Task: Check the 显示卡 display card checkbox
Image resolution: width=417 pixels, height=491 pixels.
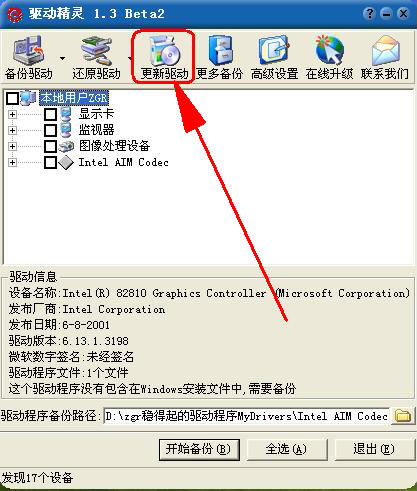Action: pos(50,114)
